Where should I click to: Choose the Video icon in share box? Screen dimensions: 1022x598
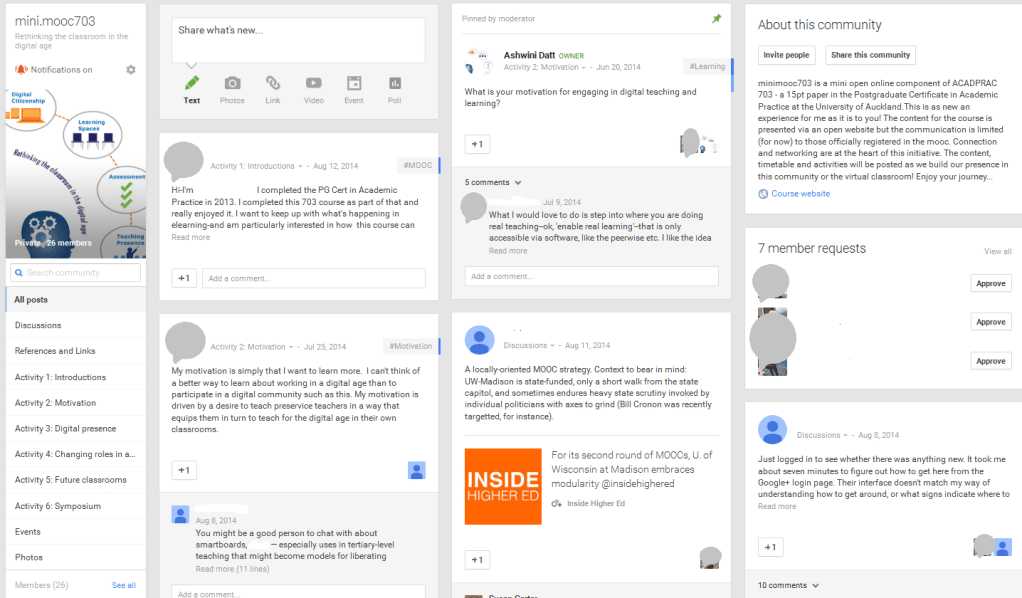pyautogui.click(x=313, y=84)
